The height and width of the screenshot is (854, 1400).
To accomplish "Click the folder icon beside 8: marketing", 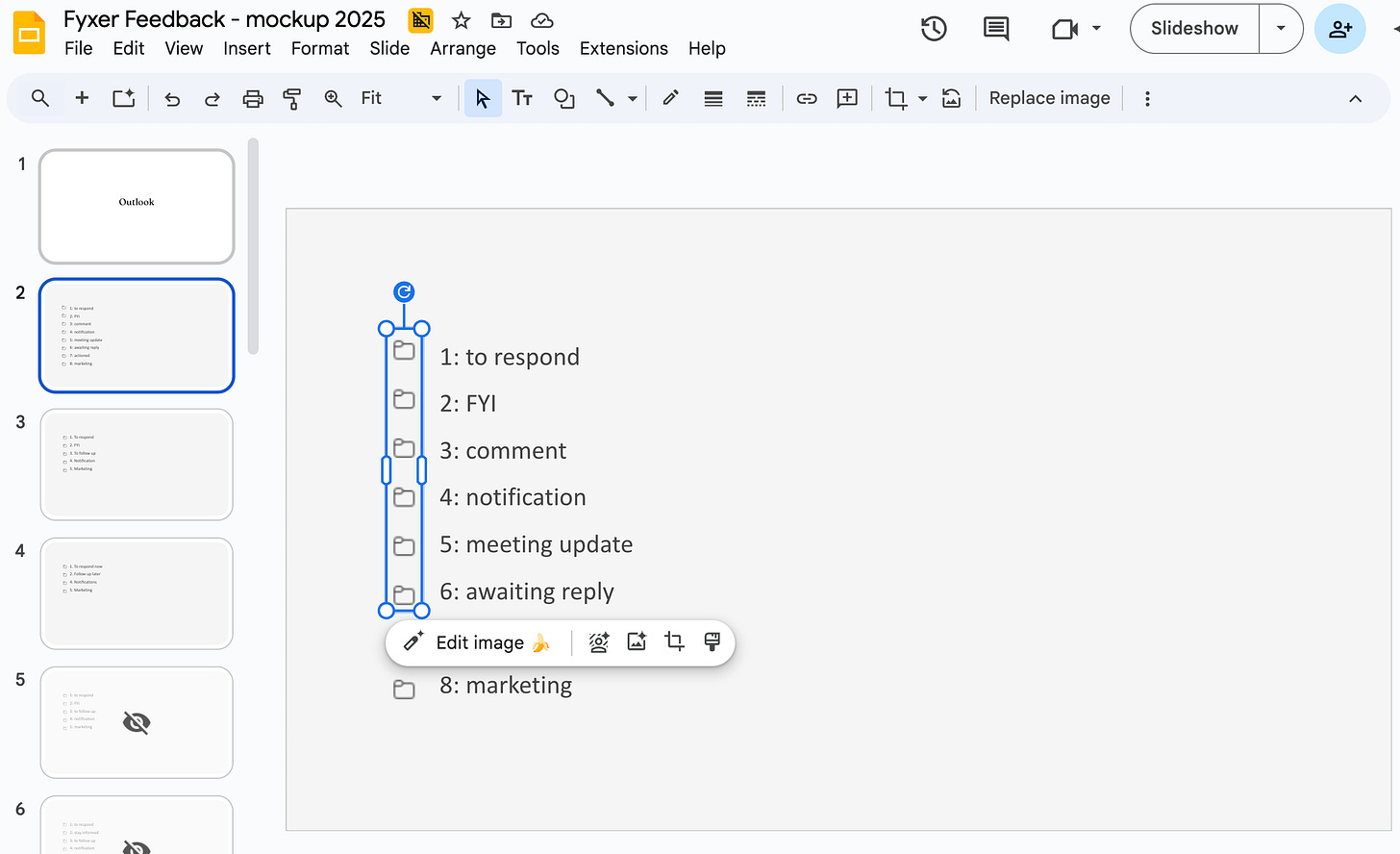I will 404,689.
